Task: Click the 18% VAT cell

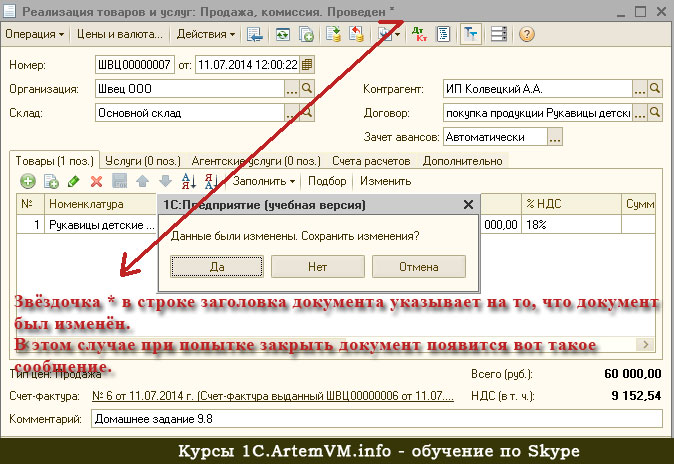Action: pos(571,224)
